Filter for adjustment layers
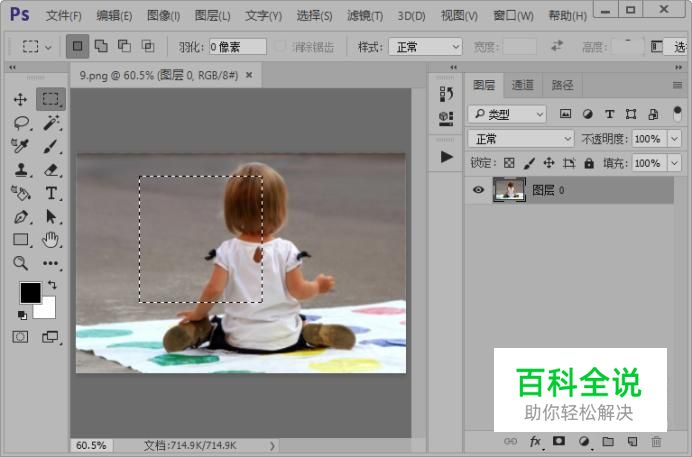The height and width of the screenshot is (457, 692). 587,114
